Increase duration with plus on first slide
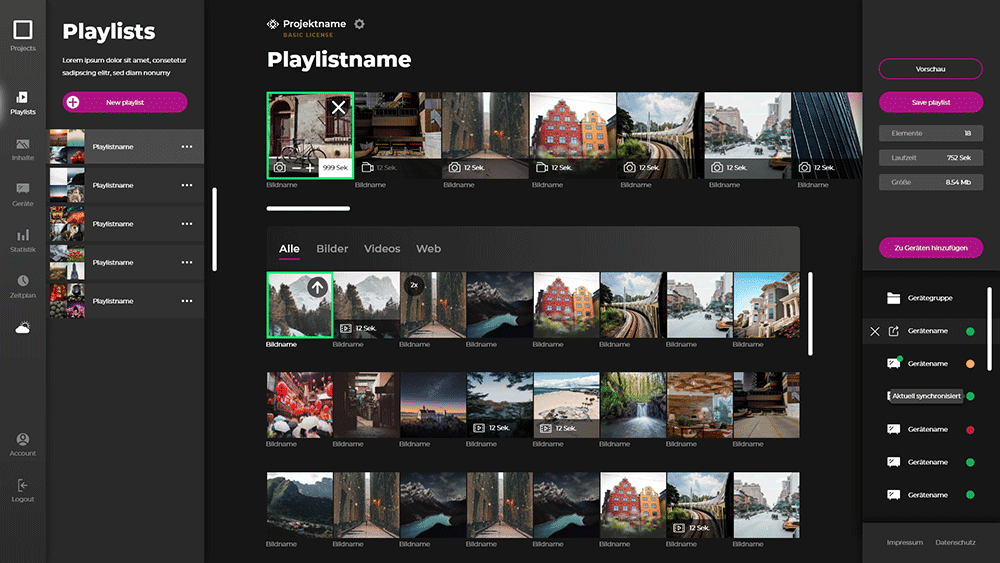The height and width of the screenshot is (563, 1000). click(x=310, y=168)
